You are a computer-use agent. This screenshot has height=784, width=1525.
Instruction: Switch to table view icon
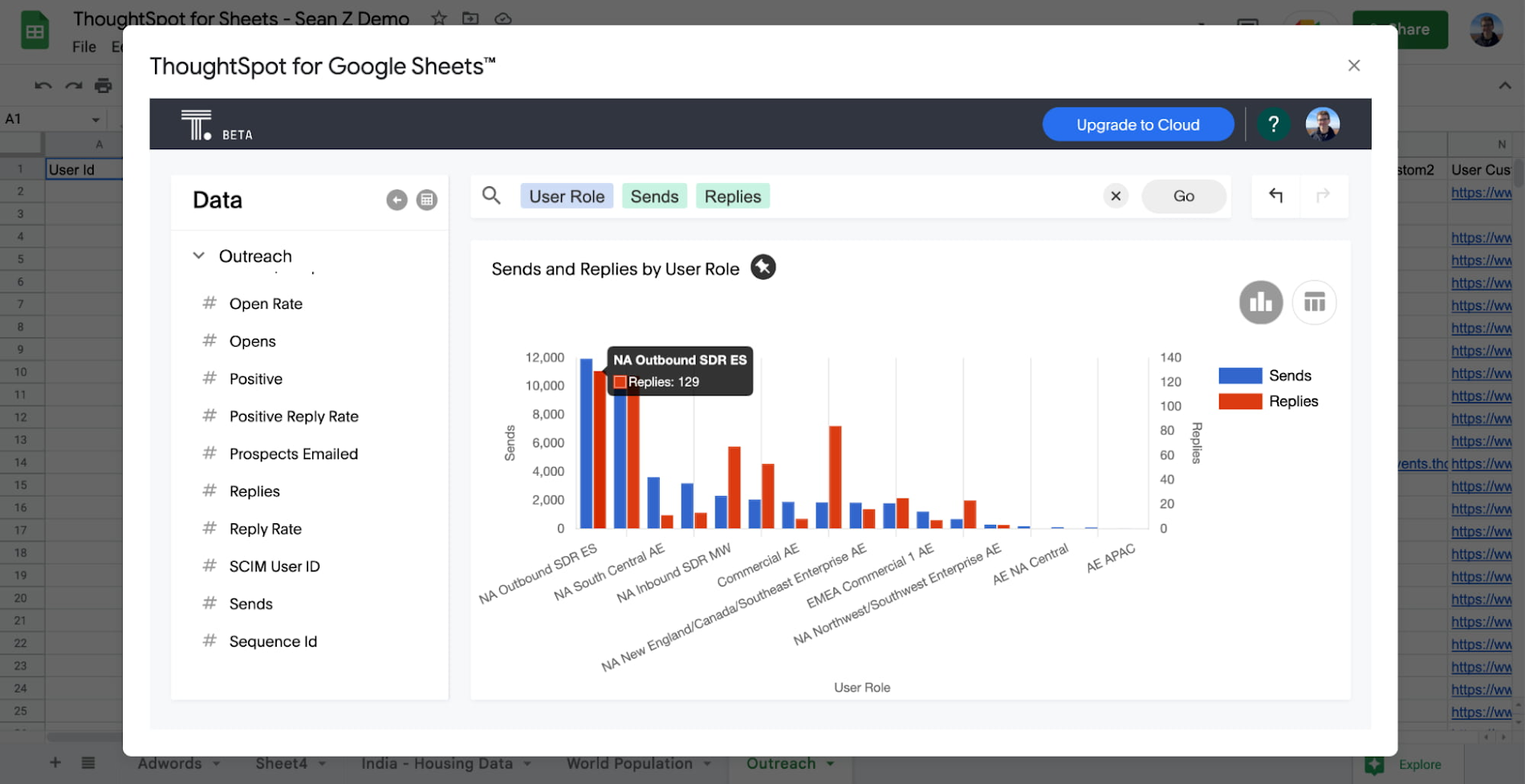1314,303
